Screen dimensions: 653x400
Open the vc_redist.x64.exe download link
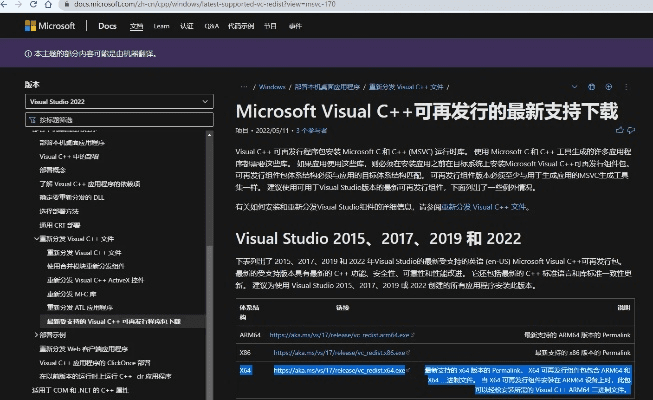pyautogui.click(x=339, y=370)
